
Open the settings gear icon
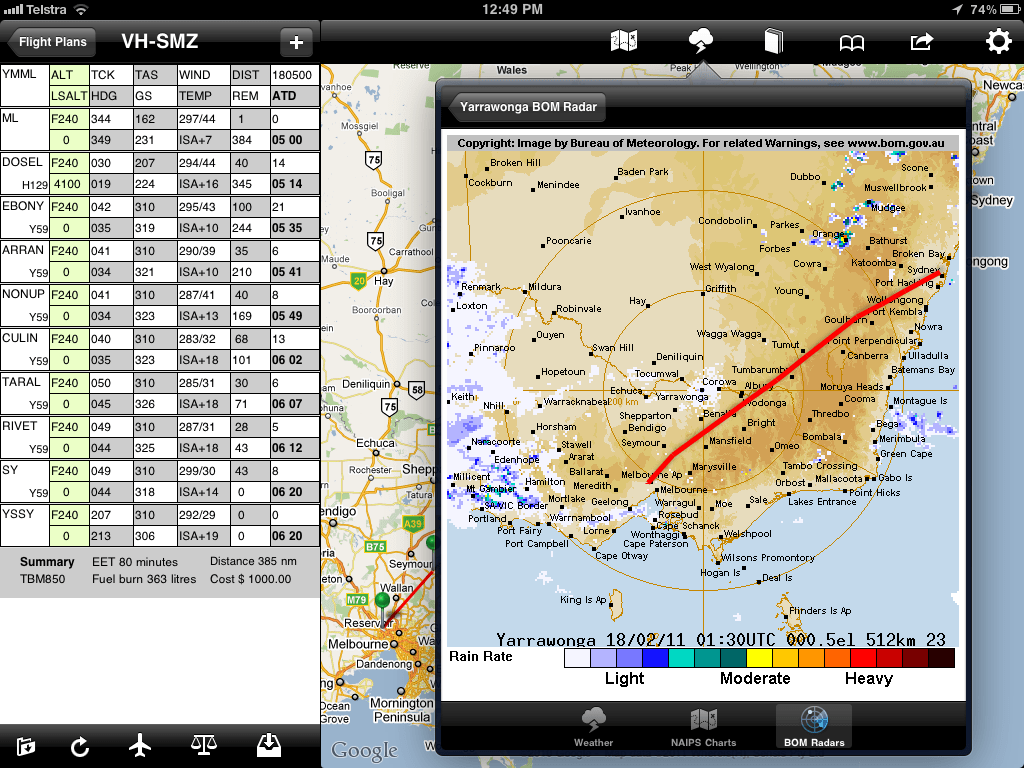pyautogui.click(x=997, y=41)
